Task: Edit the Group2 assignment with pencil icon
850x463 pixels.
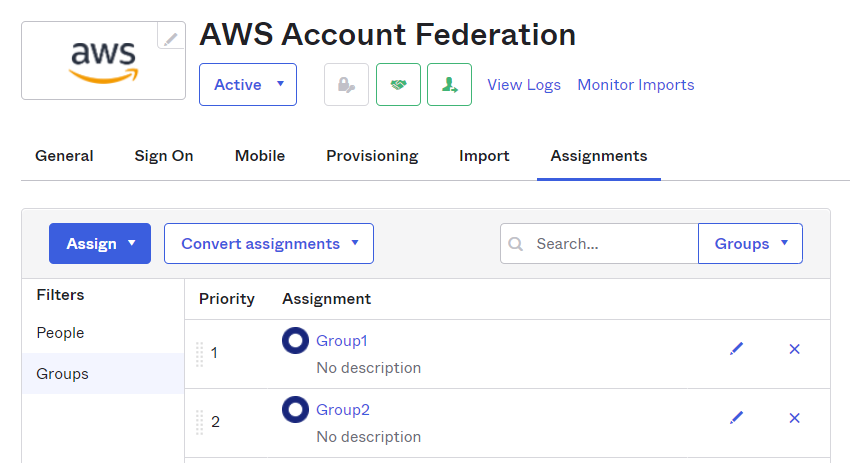Action: [737, 418]
